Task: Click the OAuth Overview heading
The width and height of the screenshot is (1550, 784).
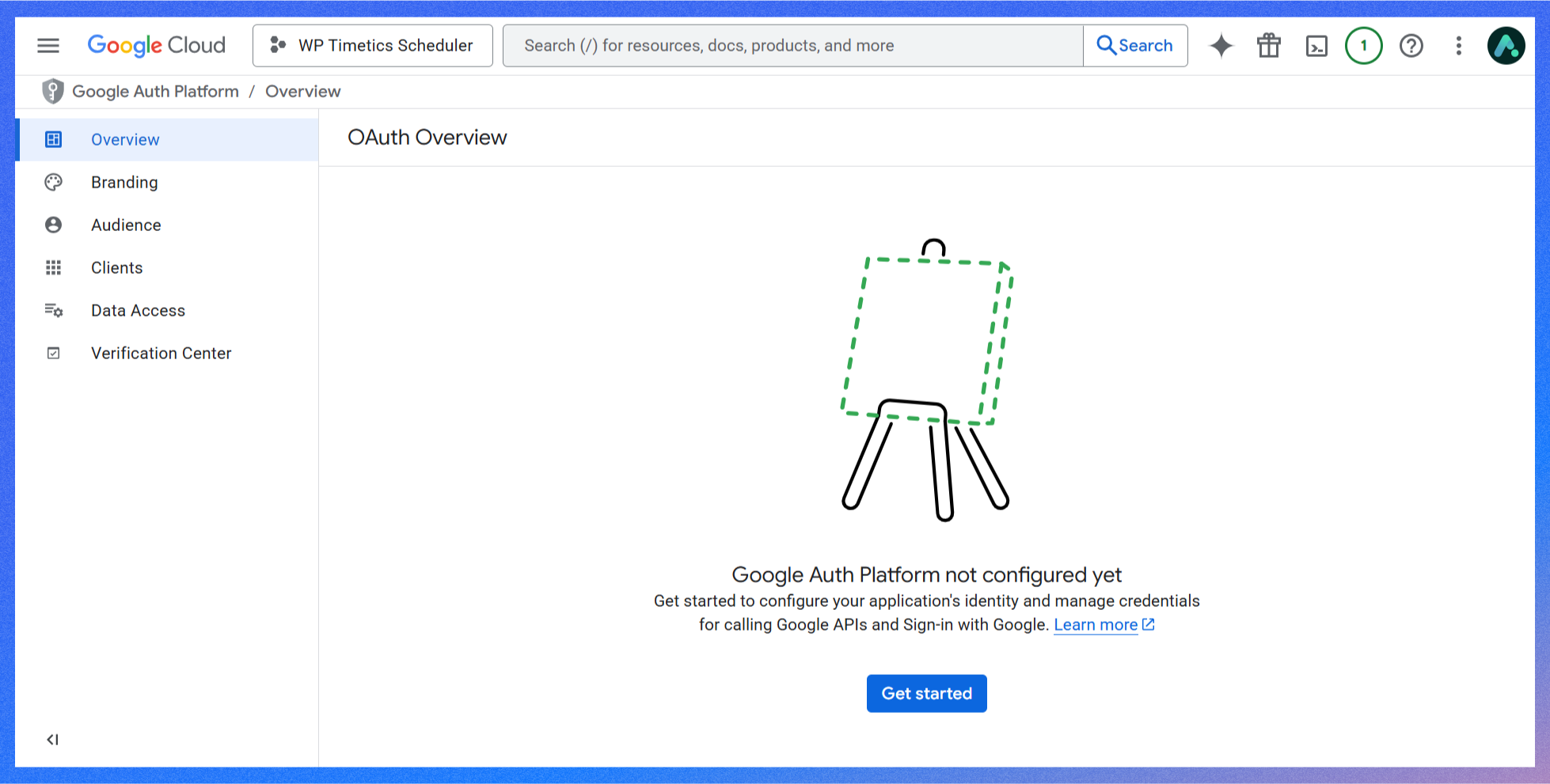Action: pos(427,138)
